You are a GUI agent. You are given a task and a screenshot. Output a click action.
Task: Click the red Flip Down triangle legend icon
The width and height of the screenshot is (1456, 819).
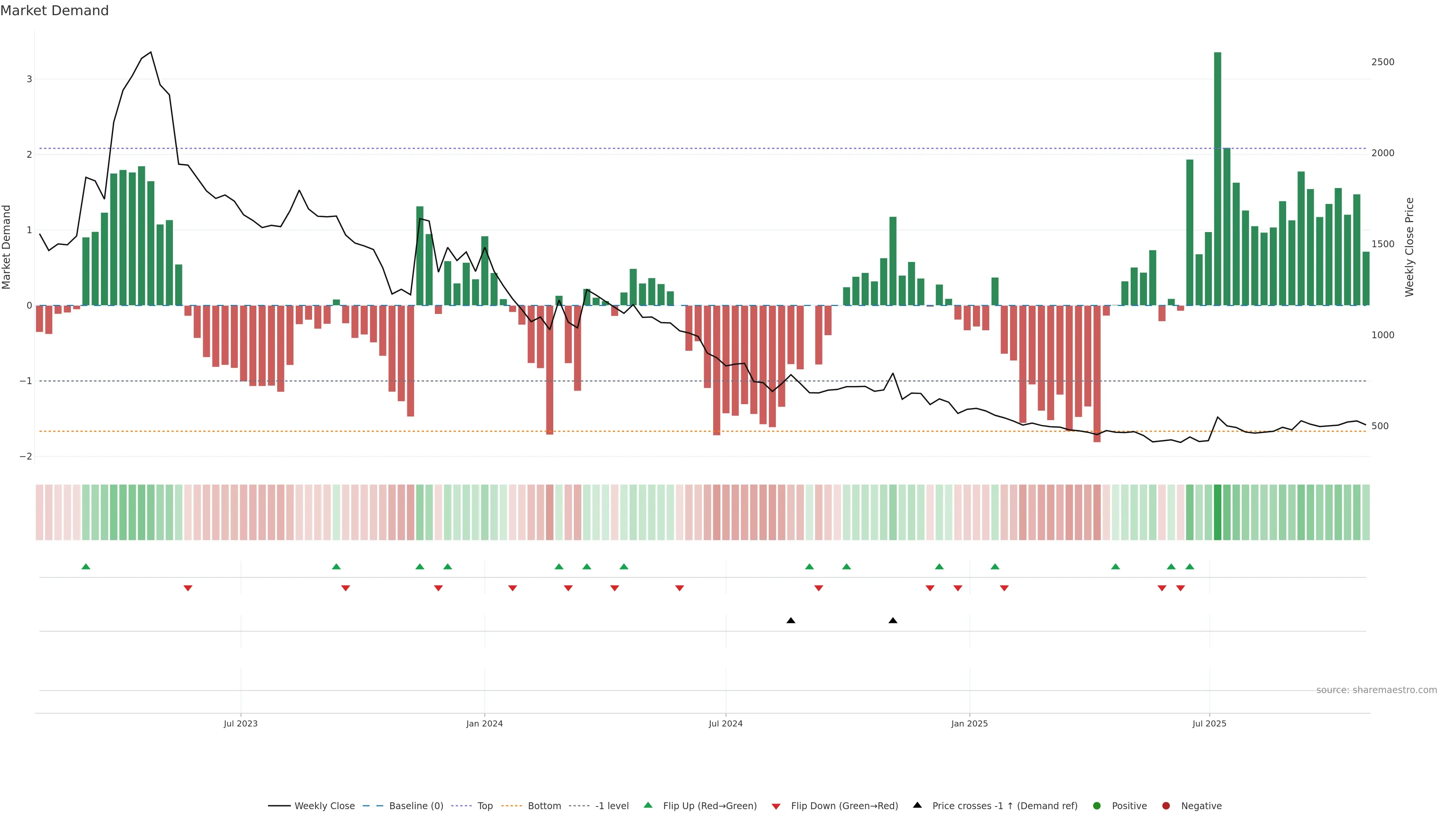(x=776, y=806)
